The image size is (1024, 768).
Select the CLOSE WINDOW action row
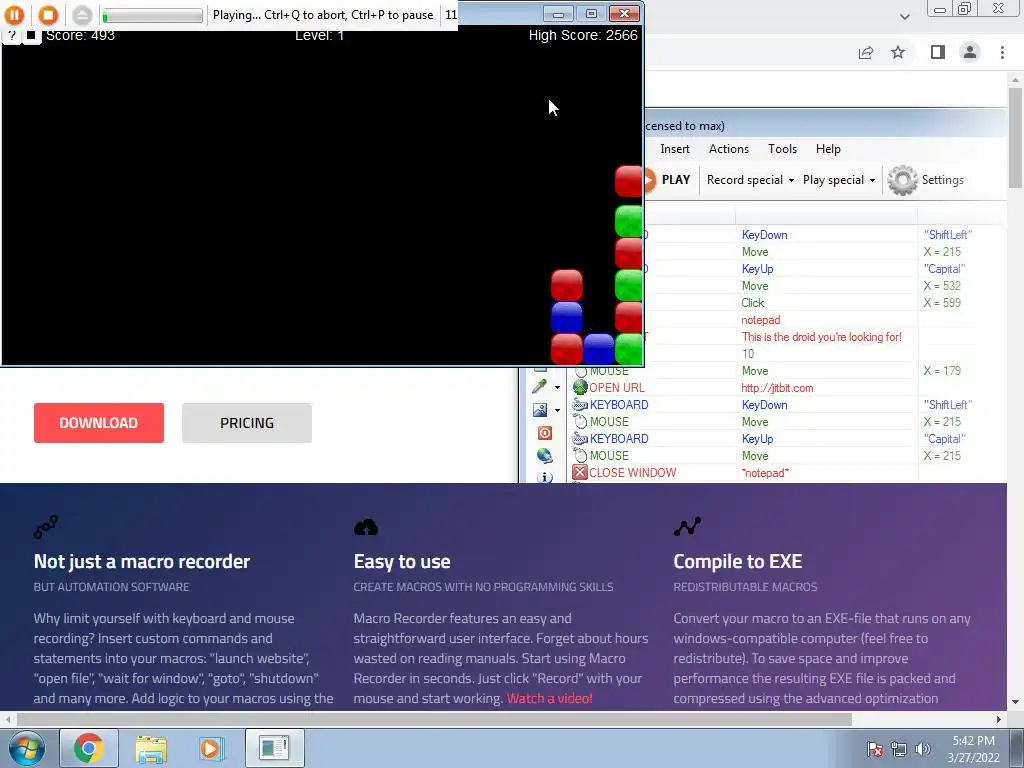[x=787, y=473]
